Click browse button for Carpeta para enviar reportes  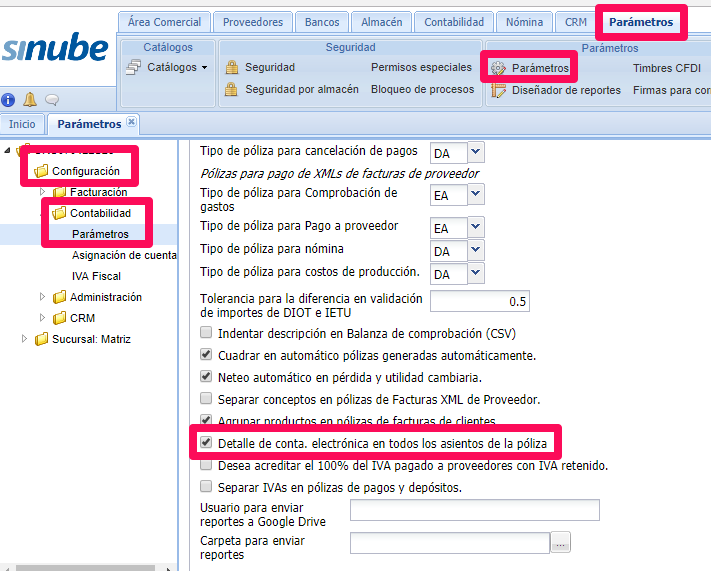pos(560,542)
